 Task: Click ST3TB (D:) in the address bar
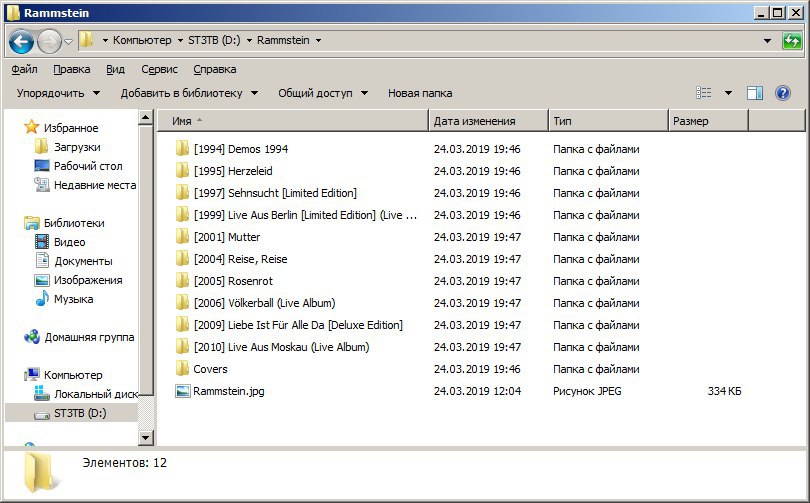214,40
